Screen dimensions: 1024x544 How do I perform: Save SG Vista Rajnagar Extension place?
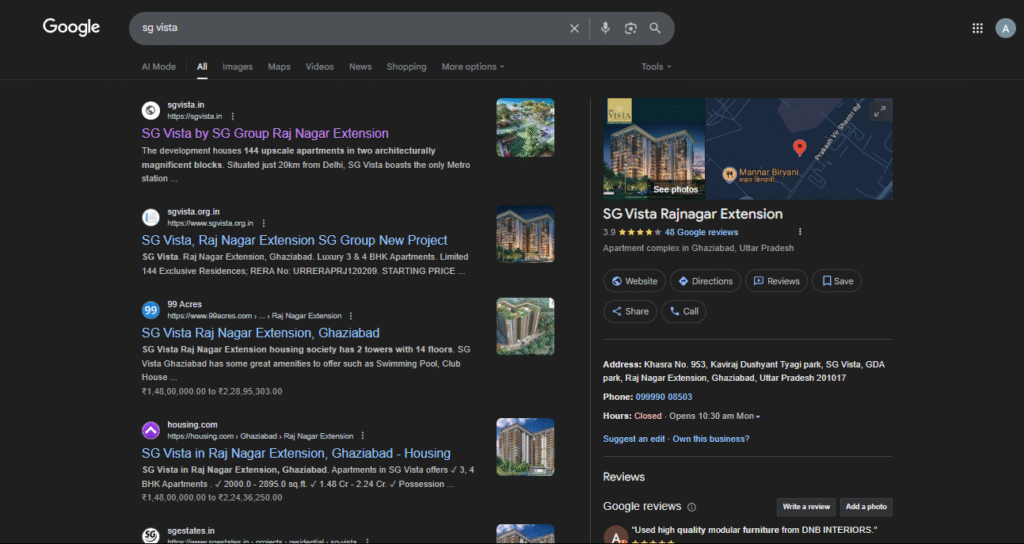click(x=837, y=281)
